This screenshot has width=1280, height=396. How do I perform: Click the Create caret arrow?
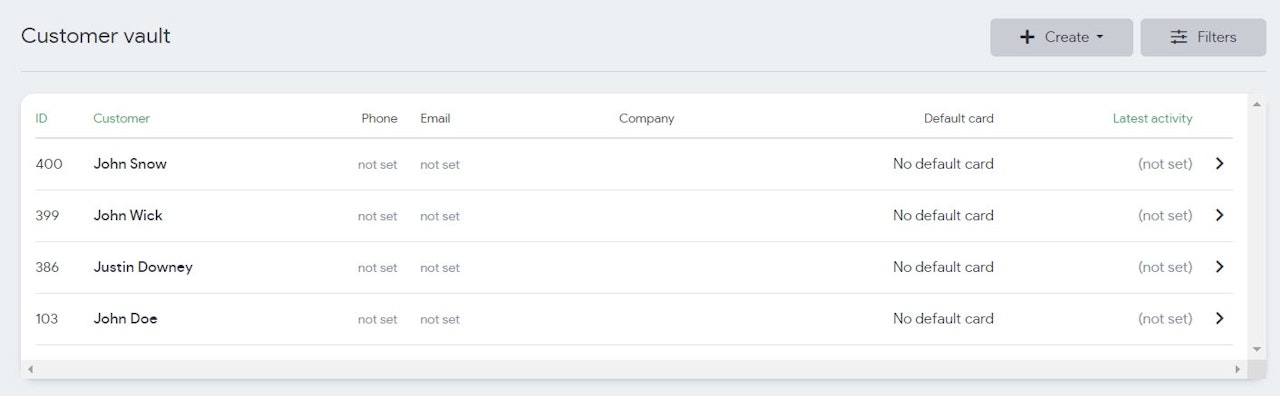tap(1100, 37)
